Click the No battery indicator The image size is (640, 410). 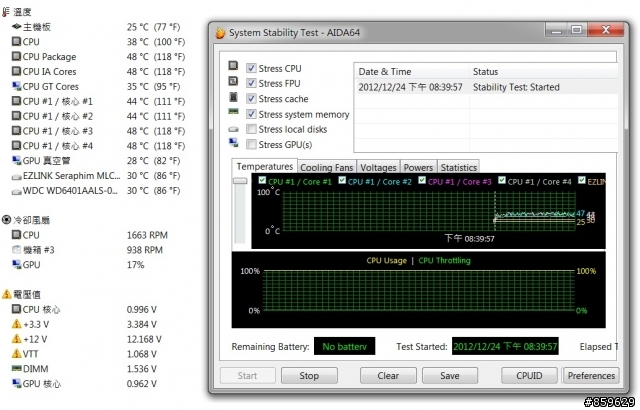344,346
